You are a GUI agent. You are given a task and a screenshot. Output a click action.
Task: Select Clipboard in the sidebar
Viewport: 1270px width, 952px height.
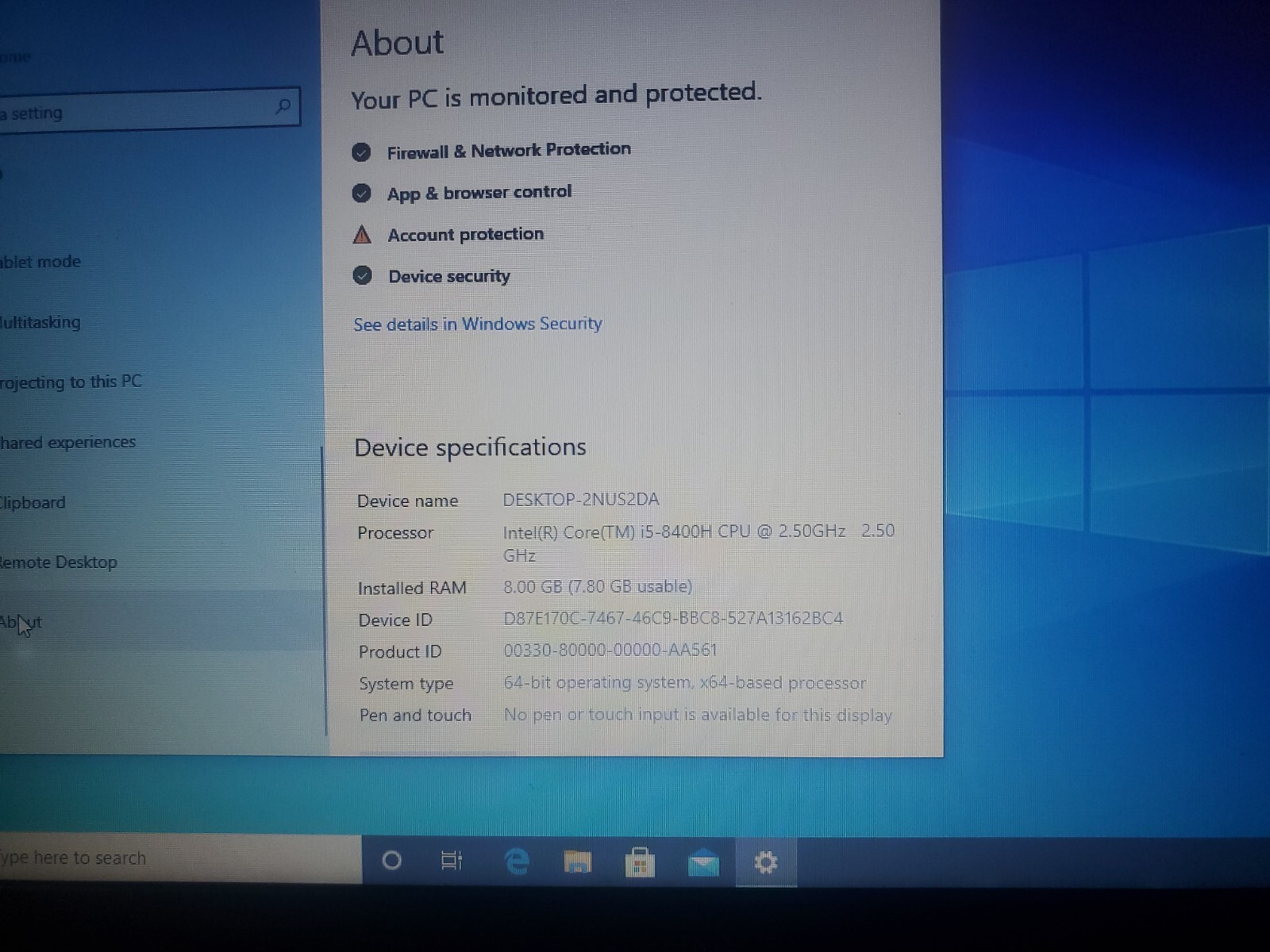pos(33,502)
